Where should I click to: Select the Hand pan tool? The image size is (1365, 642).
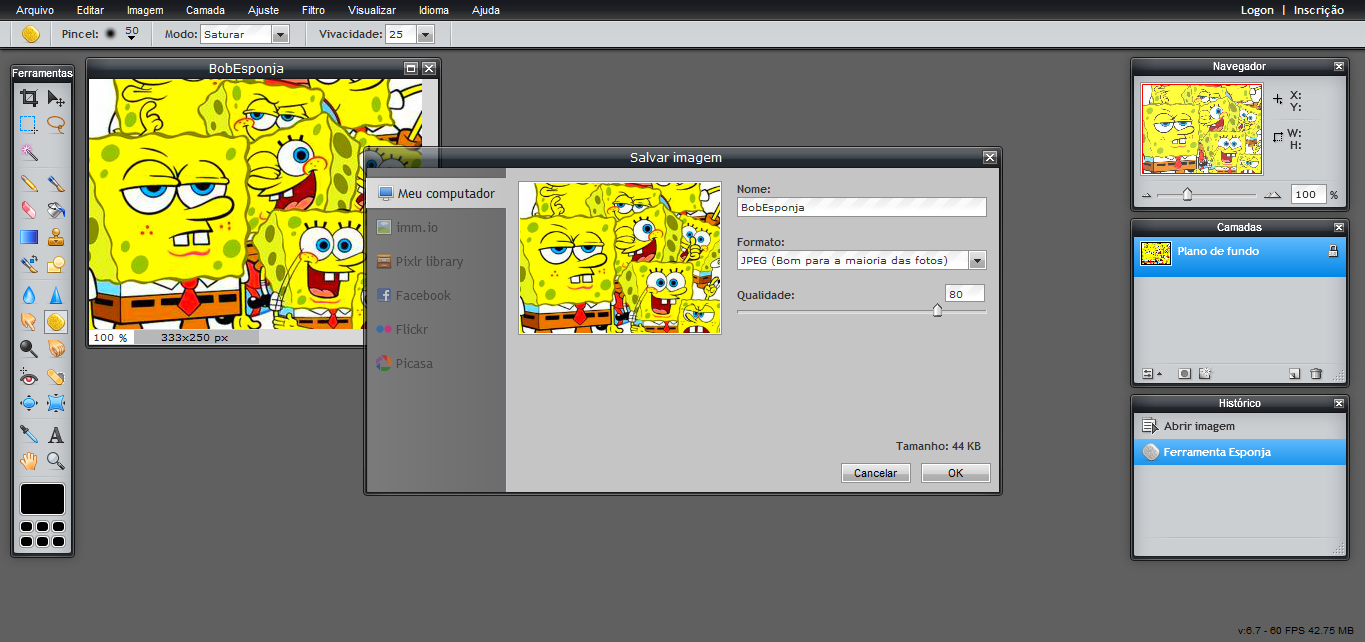29,461
